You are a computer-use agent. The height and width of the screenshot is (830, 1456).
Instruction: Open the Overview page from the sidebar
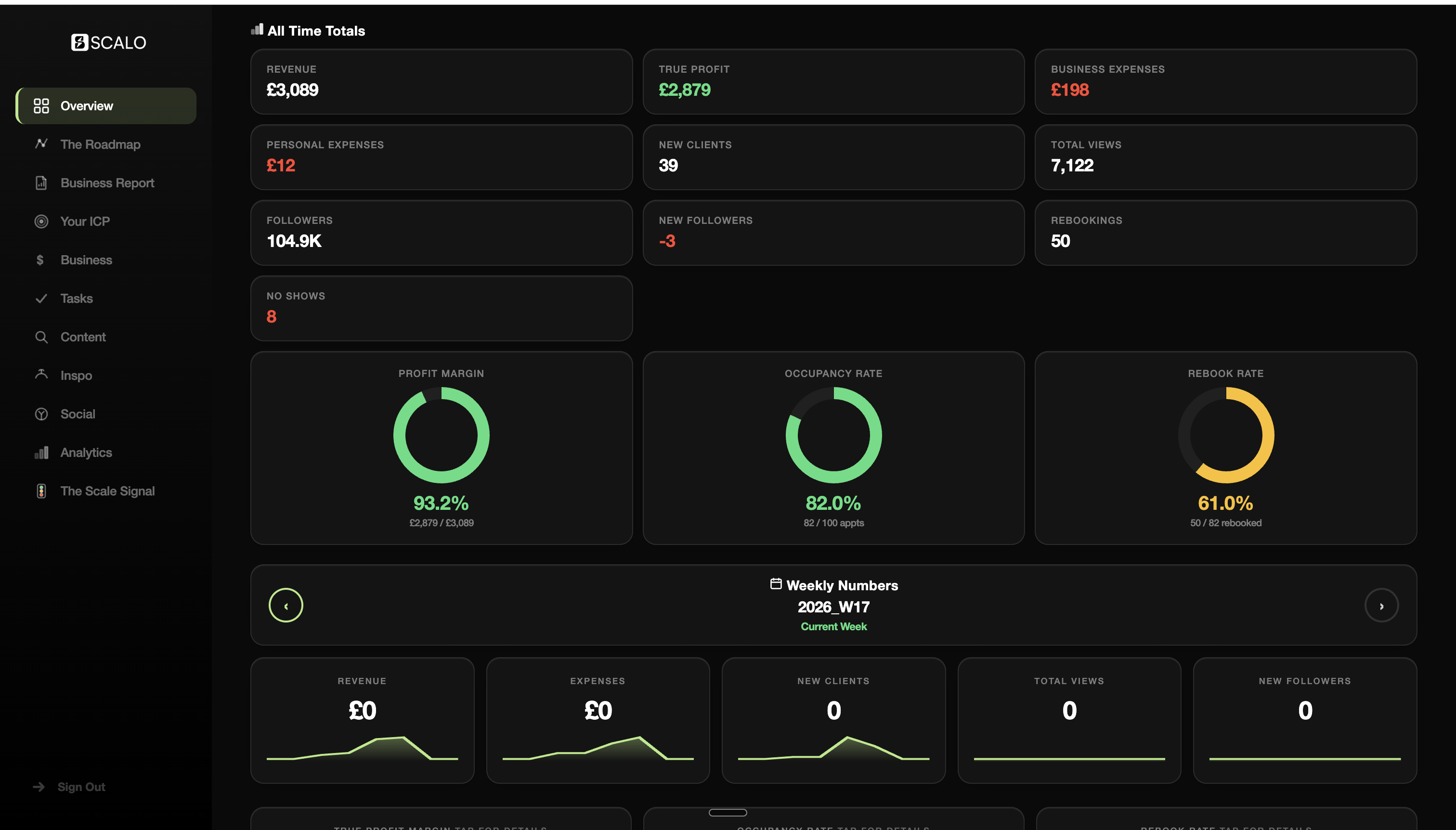click(87, 105)
